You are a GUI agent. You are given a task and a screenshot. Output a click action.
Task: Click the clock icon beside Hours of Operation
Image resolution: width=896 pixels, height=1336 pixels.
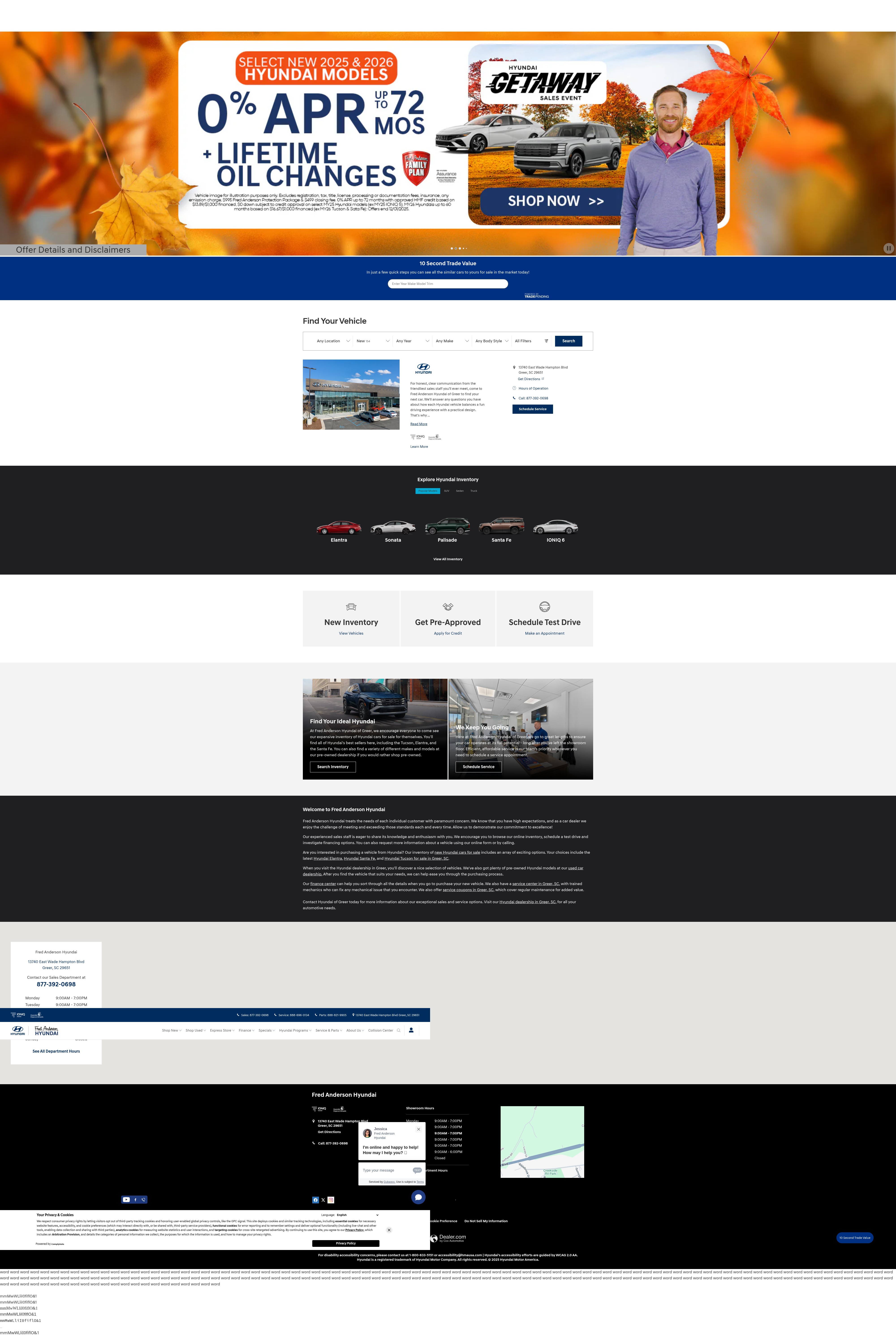pyautogui.click(x=514, y=388)
